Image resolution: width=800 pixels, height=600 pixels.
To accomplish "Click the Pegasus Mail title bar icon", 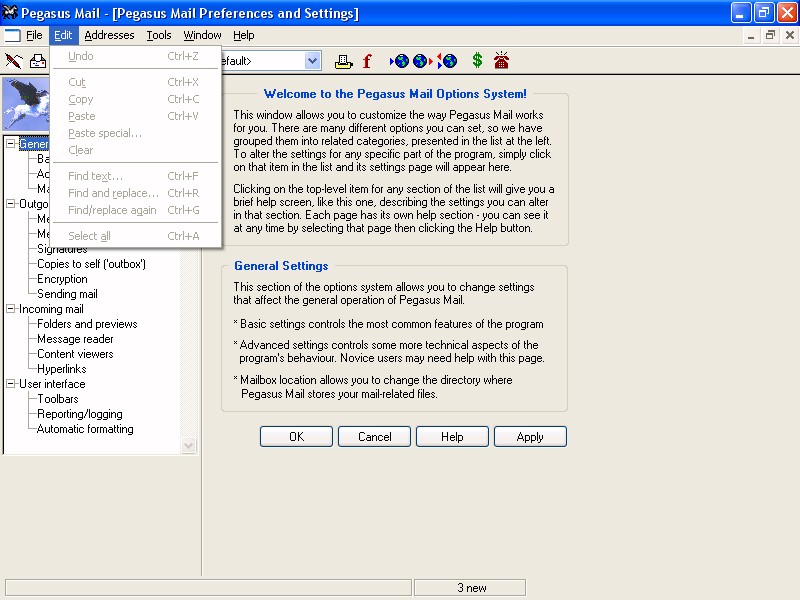I will (x=10, y=12).
